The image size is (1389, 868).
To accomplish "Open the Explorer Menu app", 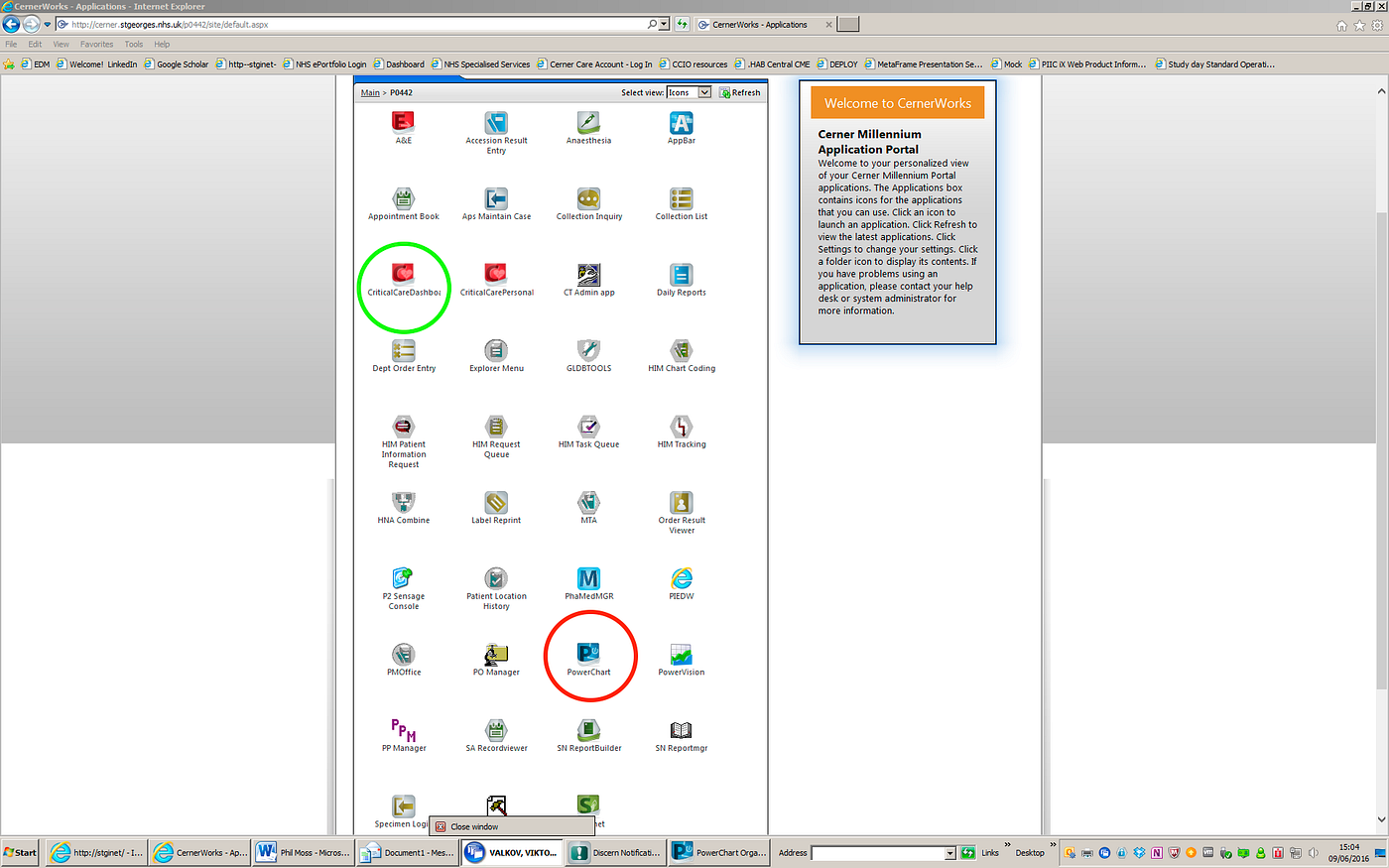I will (x=496, y=350).
